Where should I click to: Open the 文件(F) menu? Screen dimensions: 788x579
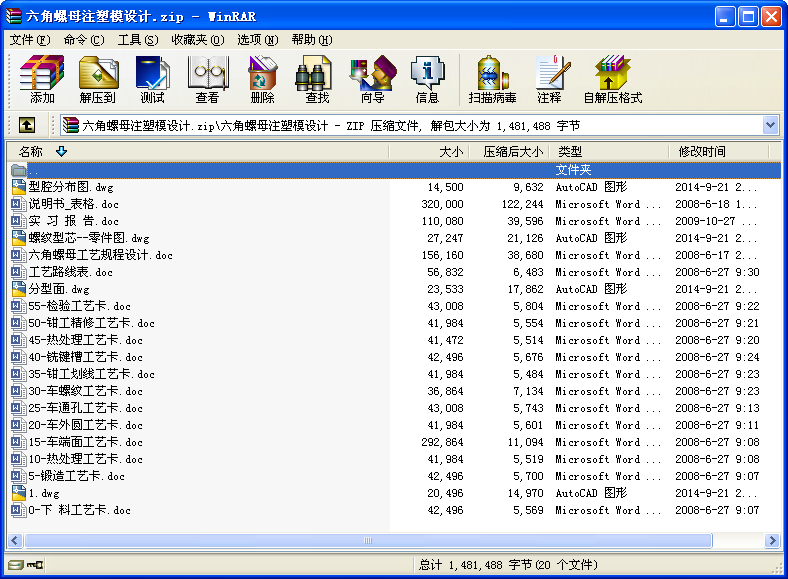pos(30,40)
